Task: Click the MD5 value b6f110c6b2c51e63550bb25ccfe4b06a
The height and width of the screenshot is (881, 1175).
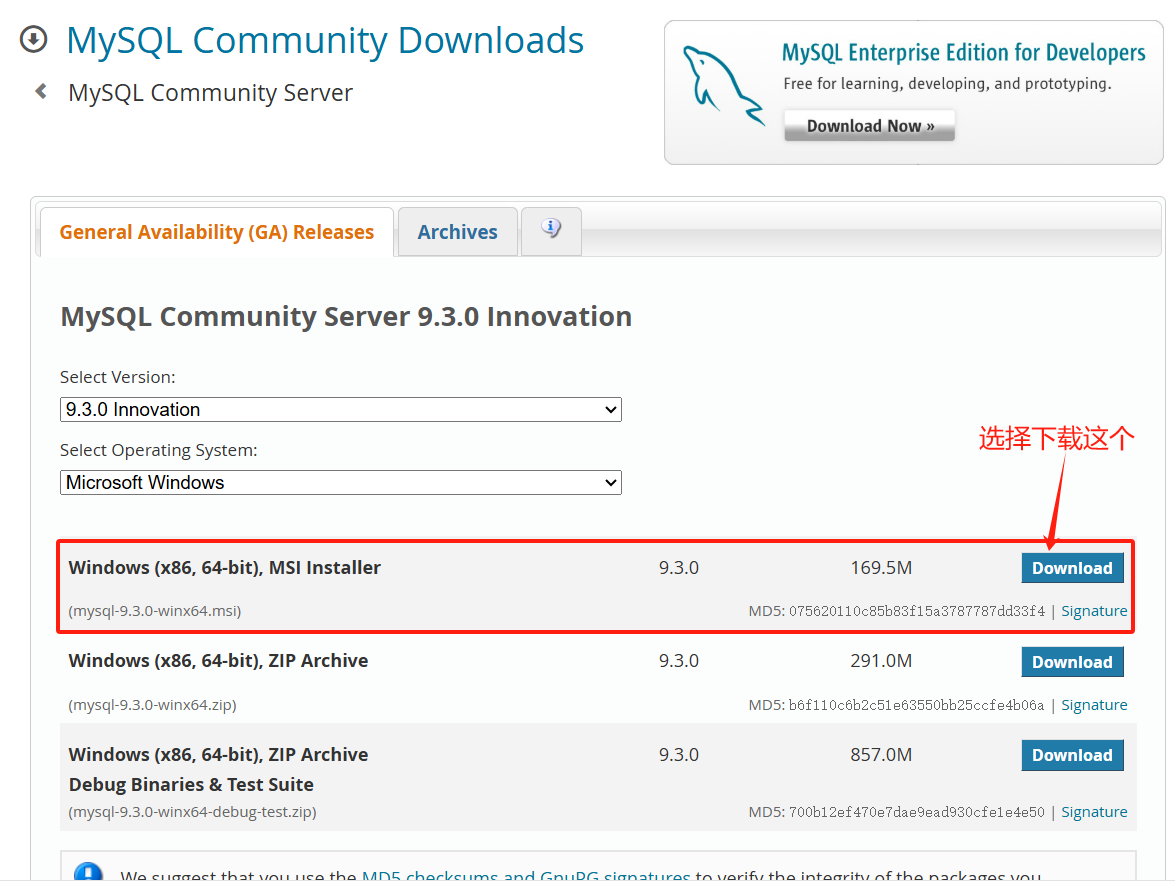Action: [x=916, y=705]
